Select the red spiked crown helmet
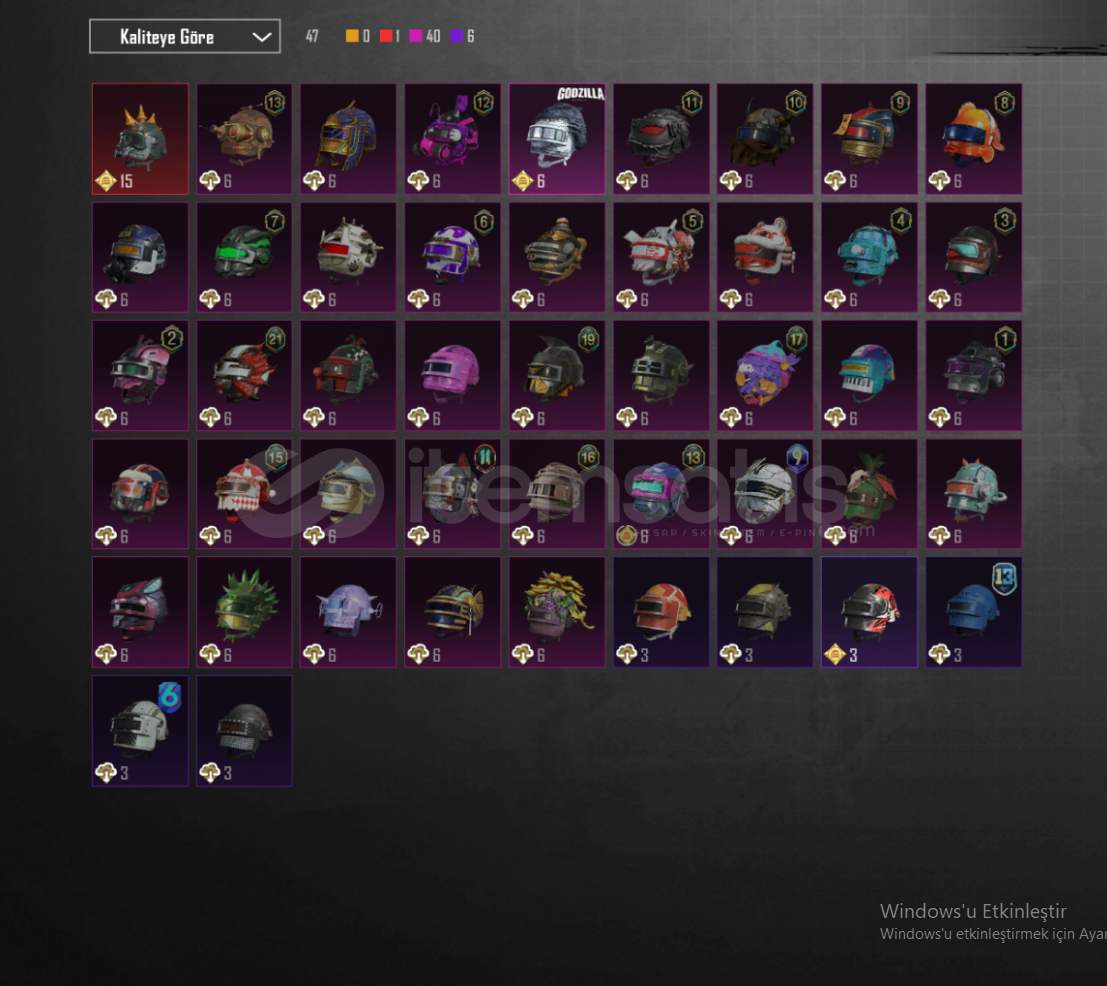Image resolution: width=1107 pixels, height=986 pixels. click(x=140, y=139)
